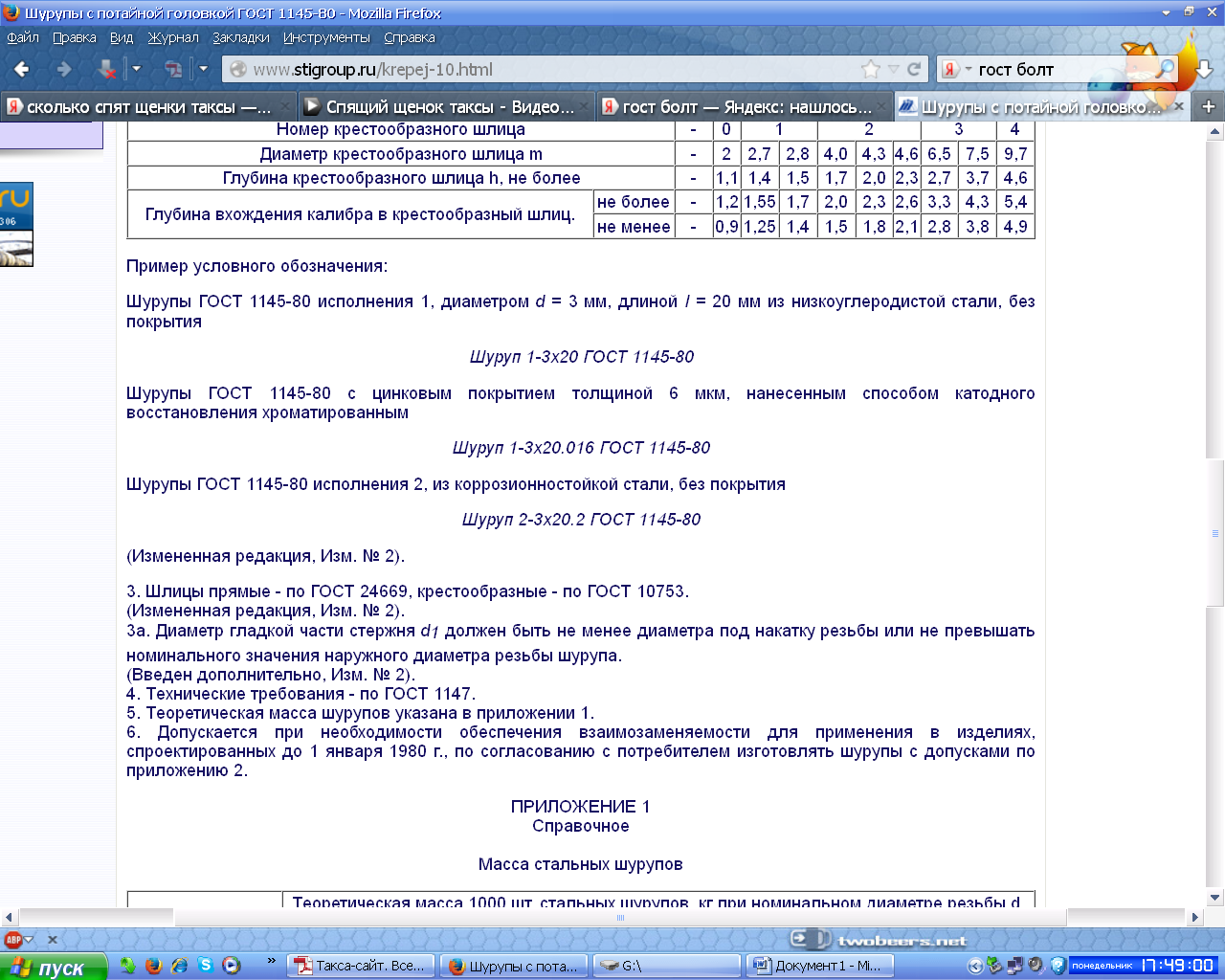Close the 'сколько спят щенки таксы' tab

[x=284, y=107]
